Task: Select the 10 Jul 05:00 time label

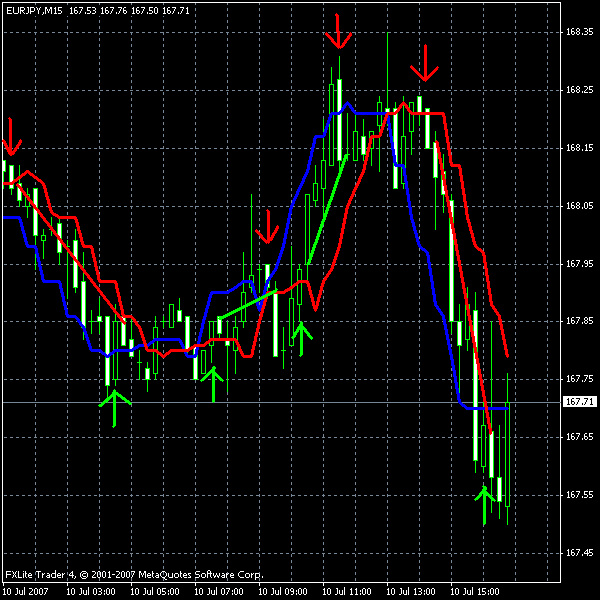Action: coord(155,592)
